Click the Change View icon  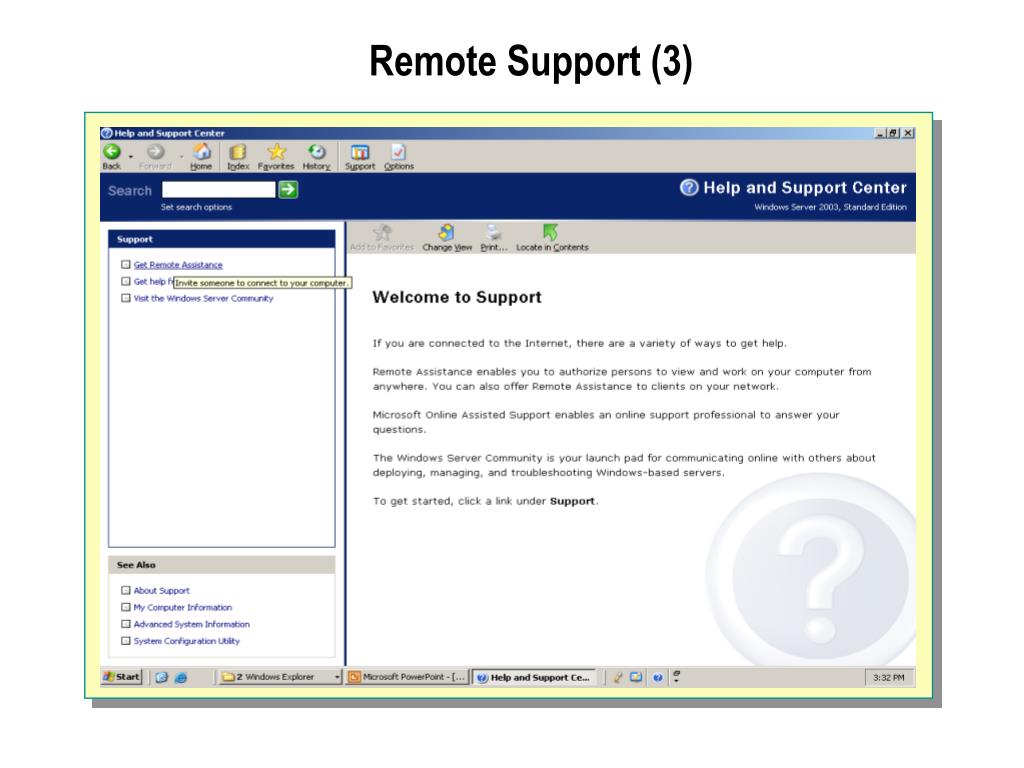pyautogui.click(x=447, y=233)
